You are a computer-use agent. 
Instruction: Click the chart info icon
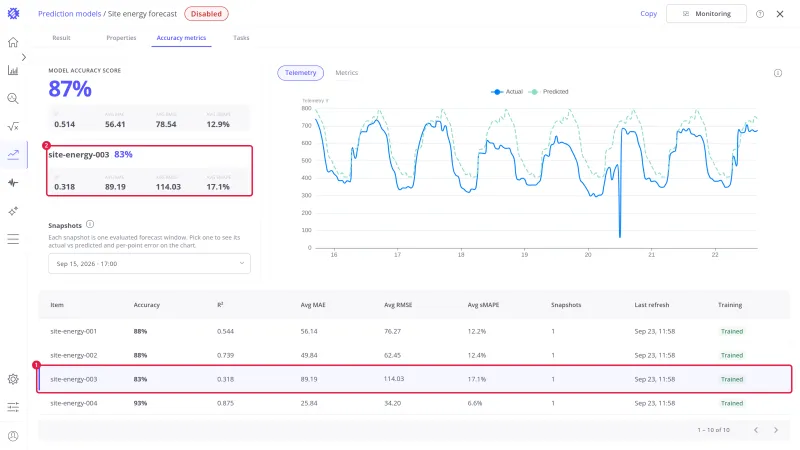778,73
